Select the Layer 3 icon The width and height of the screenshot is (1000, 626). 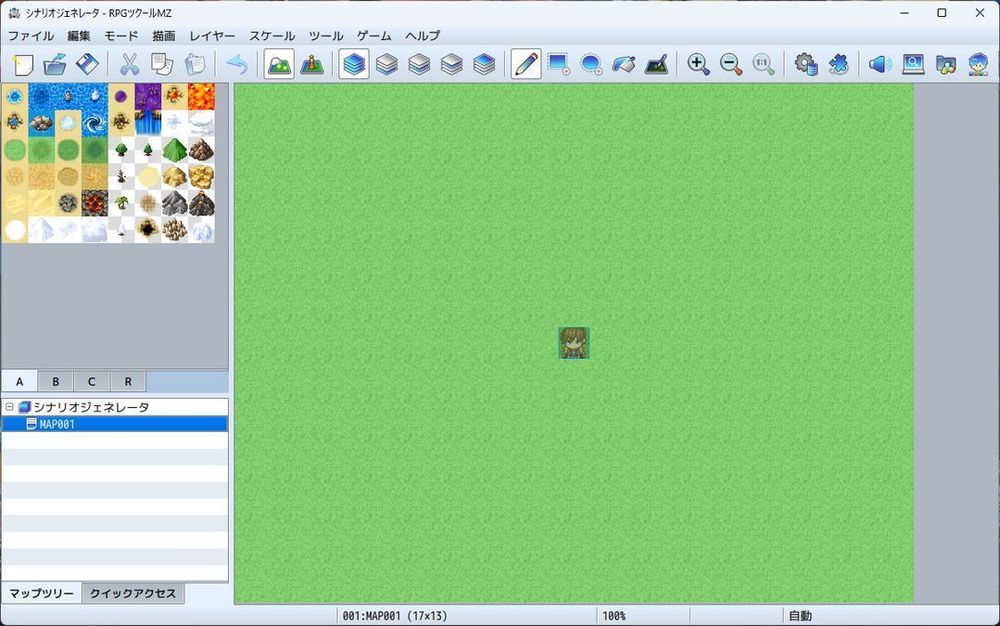(452, 64)
